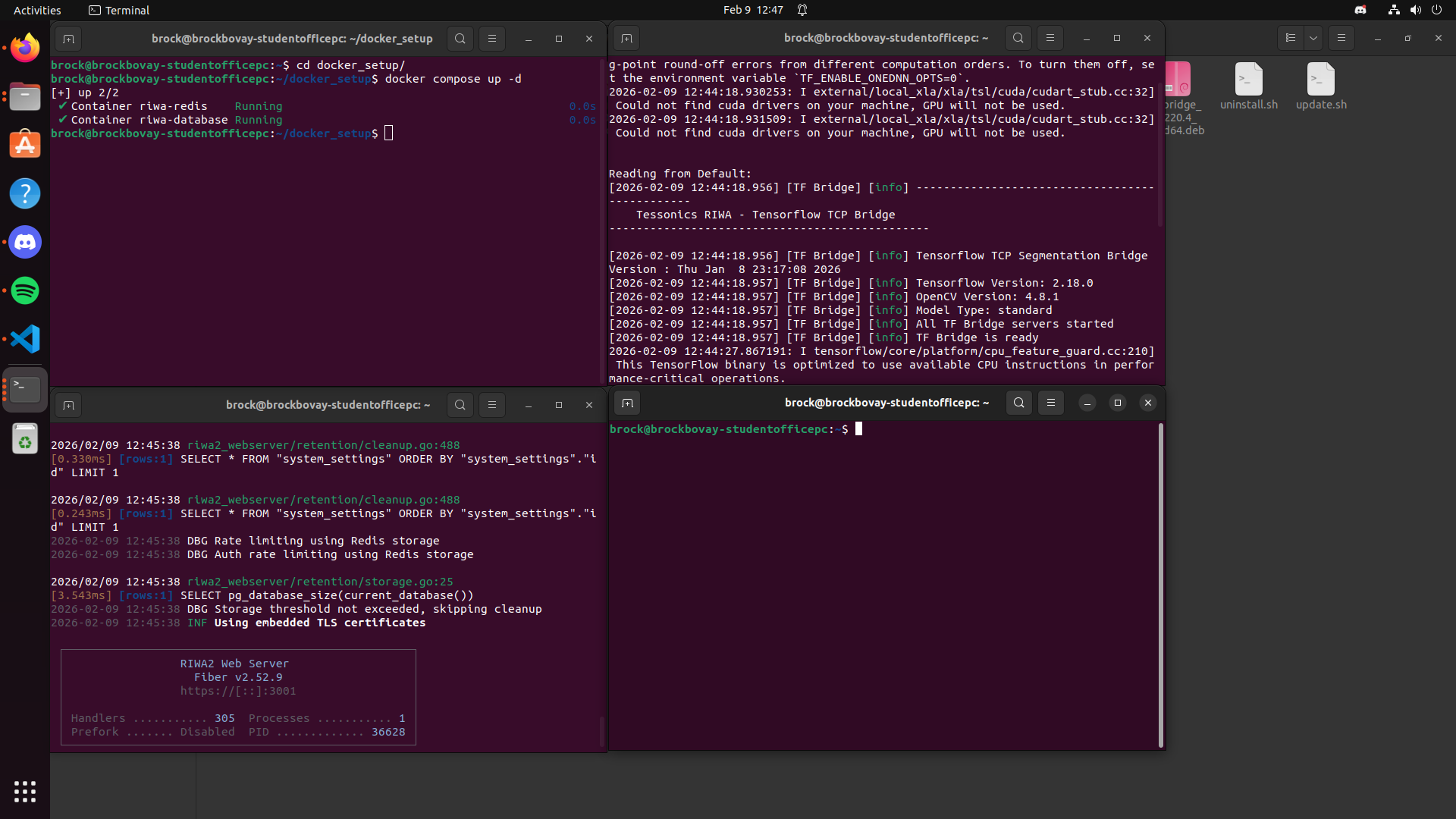
Task: Open the system menu via power icon
Action: pos(1436,10)
